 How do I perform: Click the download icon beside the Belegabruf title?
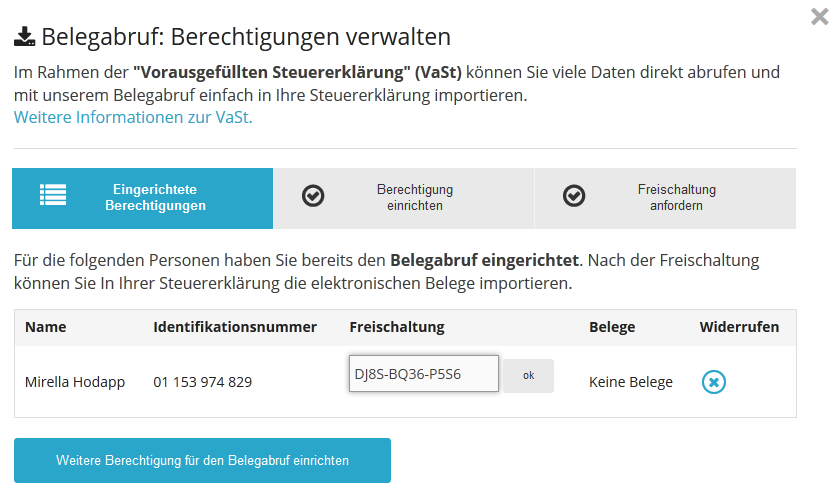(x=24, y=37)
